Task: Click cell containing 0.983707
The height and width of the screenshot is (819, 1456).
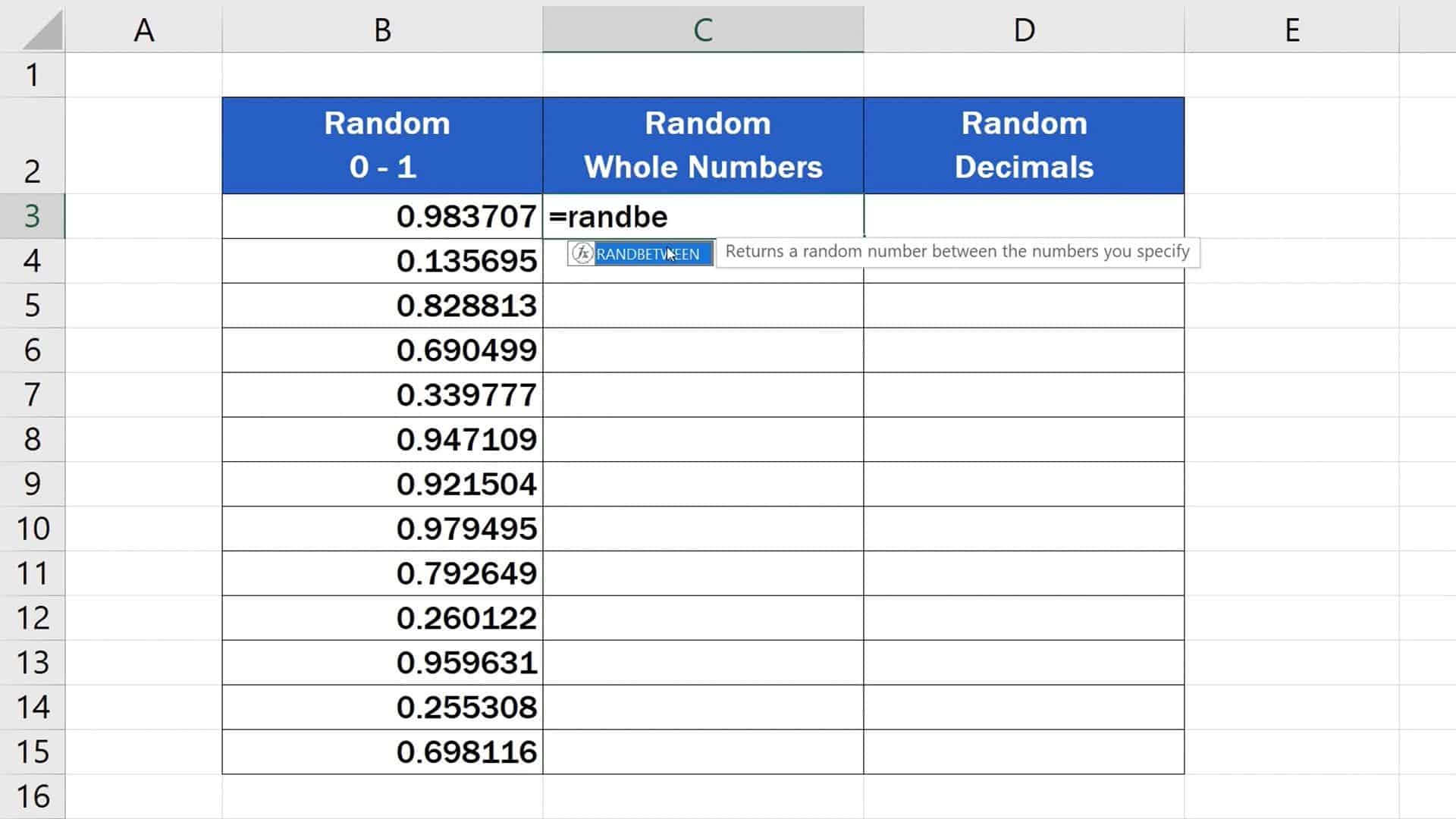Action: pos(382,216)
